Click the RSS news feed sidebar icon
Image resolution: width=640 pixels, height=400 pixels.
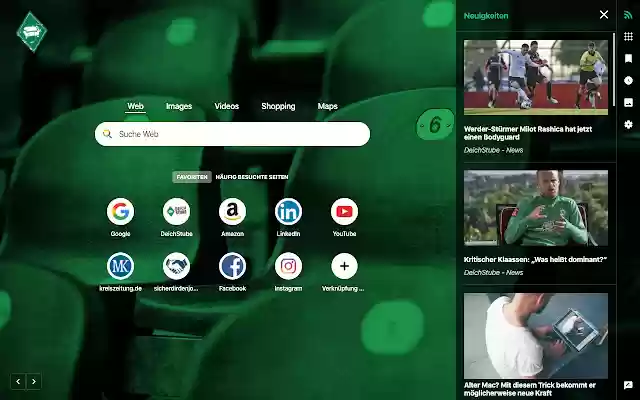point(628,15)
